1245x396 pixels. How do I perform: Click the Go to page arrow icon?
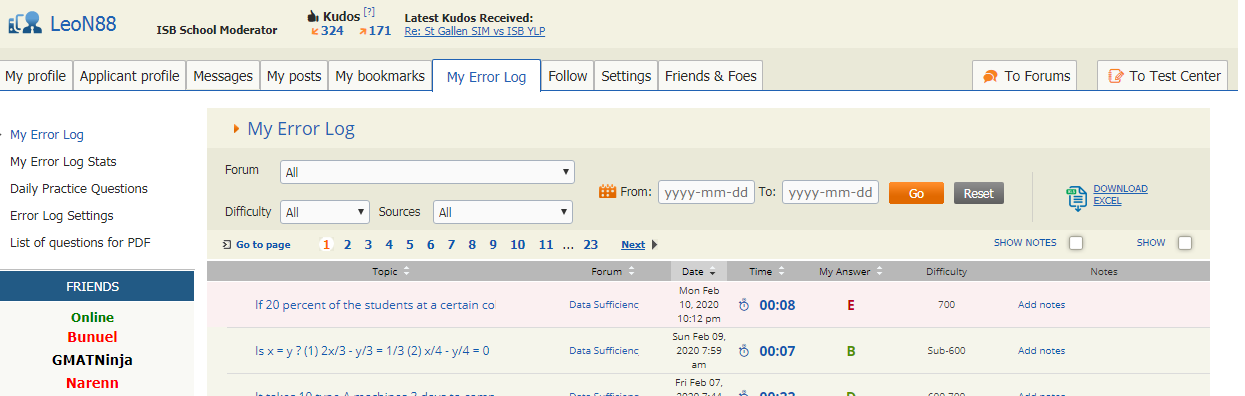pyautogui.click(x=227, y=245)
